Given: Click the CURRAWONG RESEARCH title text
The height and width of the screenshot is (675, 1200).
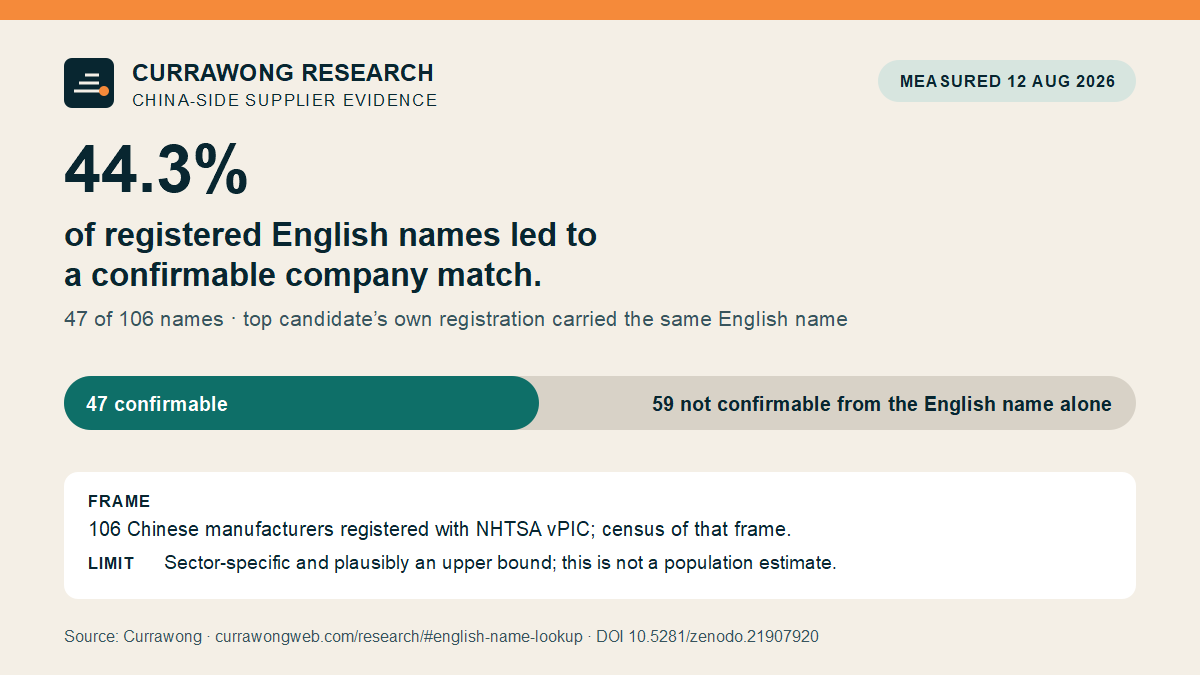Looking at the screenshot, I should [x=283, y=73].
